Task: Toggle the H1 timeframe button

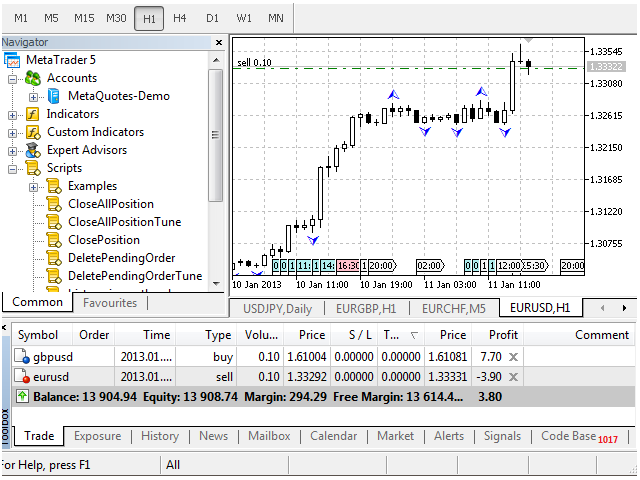Action: tap(149, 18)
